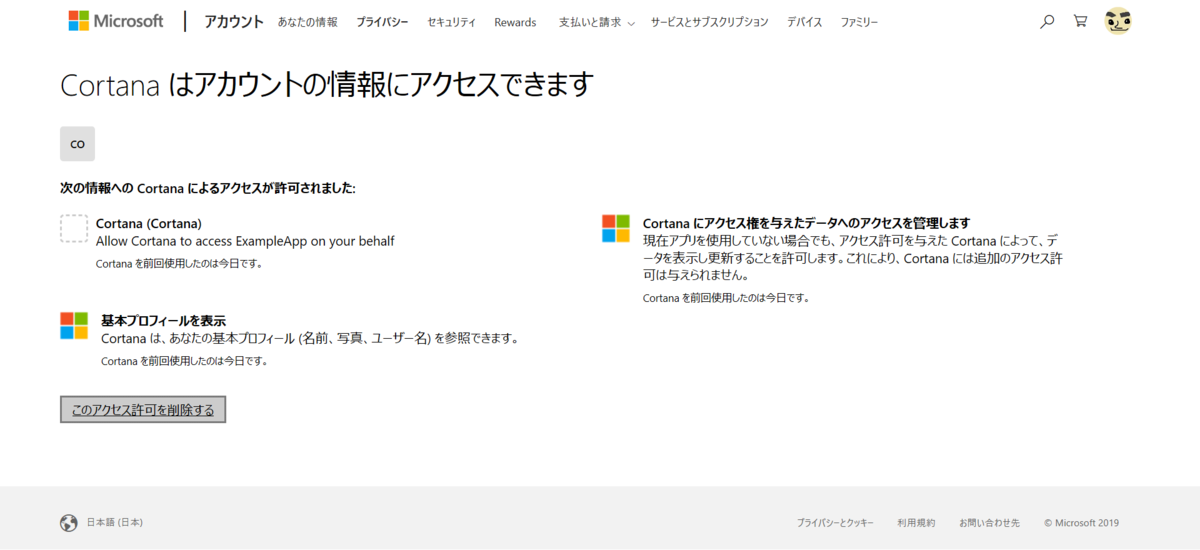Viewport: 1200px width, 550px height.
Task: Click the Microsoft logo in header
Action: point(116,21)
